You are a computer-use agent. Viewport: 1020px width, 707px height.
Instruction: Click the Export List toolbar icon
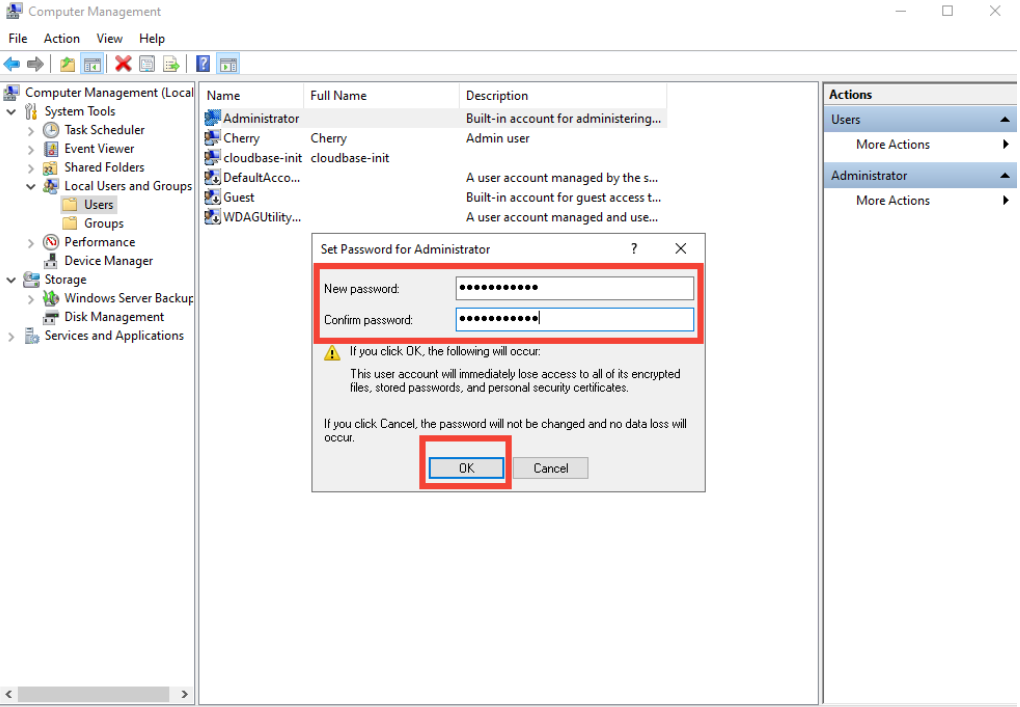tap(171, 64)
